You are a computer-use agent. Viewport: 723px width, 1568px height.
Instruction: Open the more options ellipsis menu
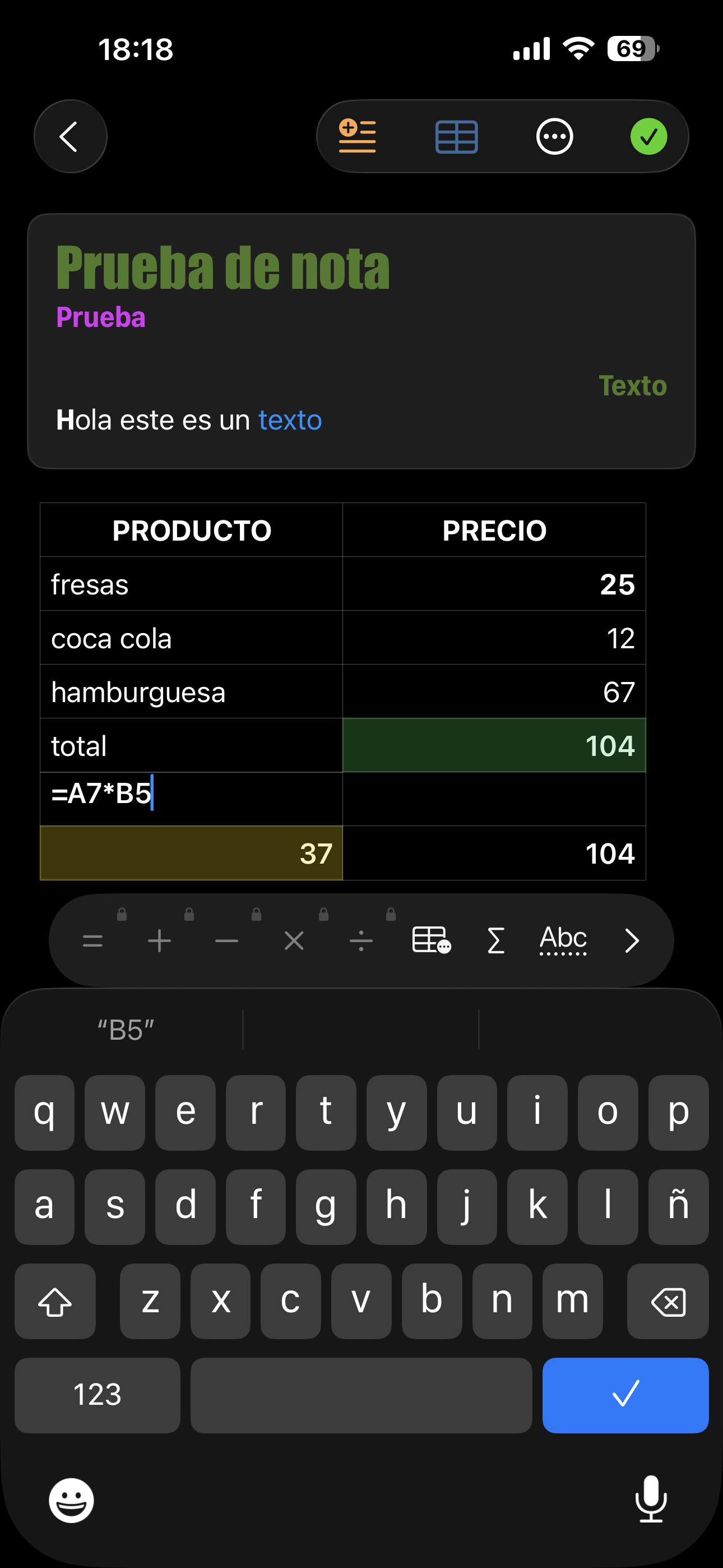(x=554, y=136)
